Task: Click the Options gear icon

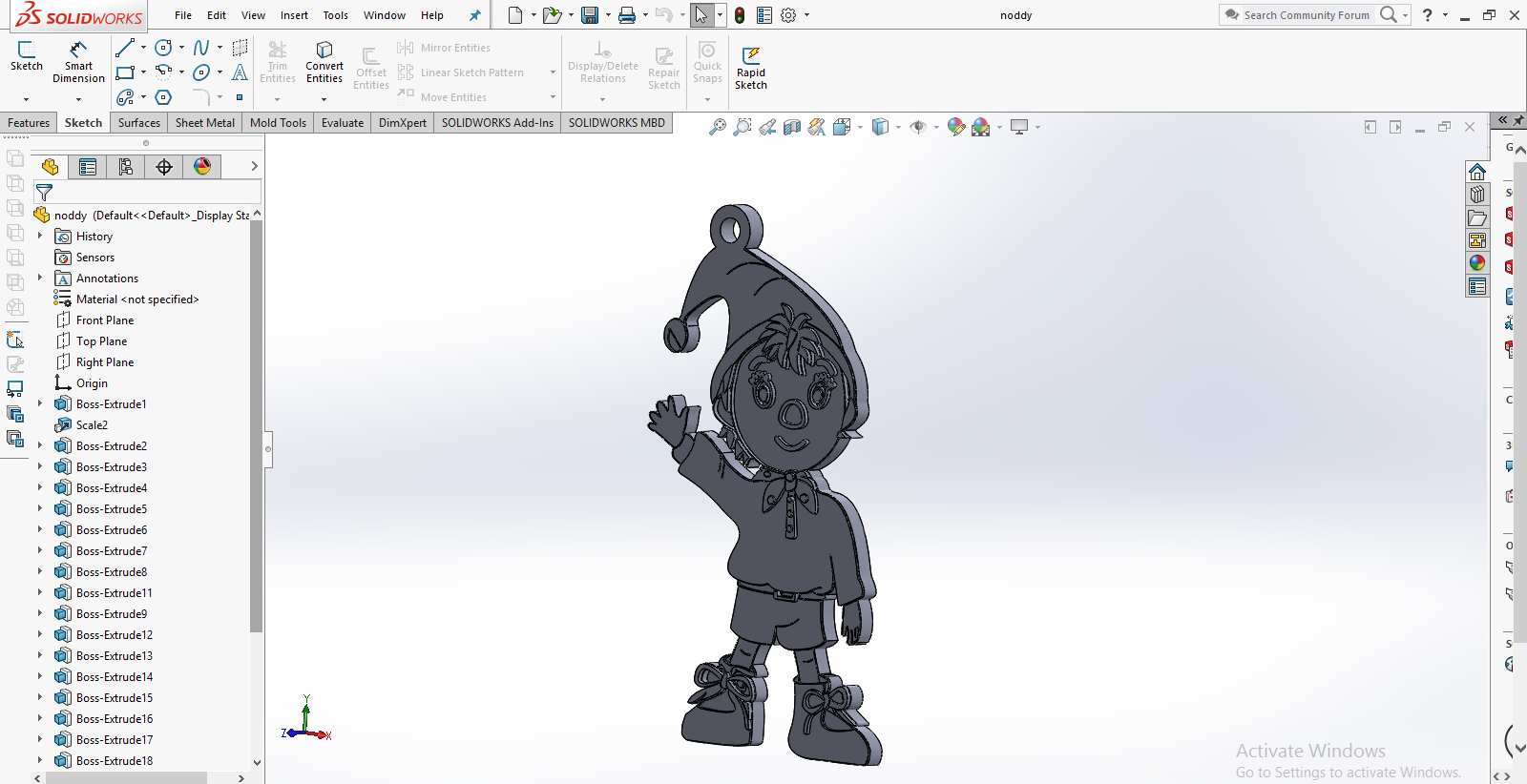Action: point(788,15)
